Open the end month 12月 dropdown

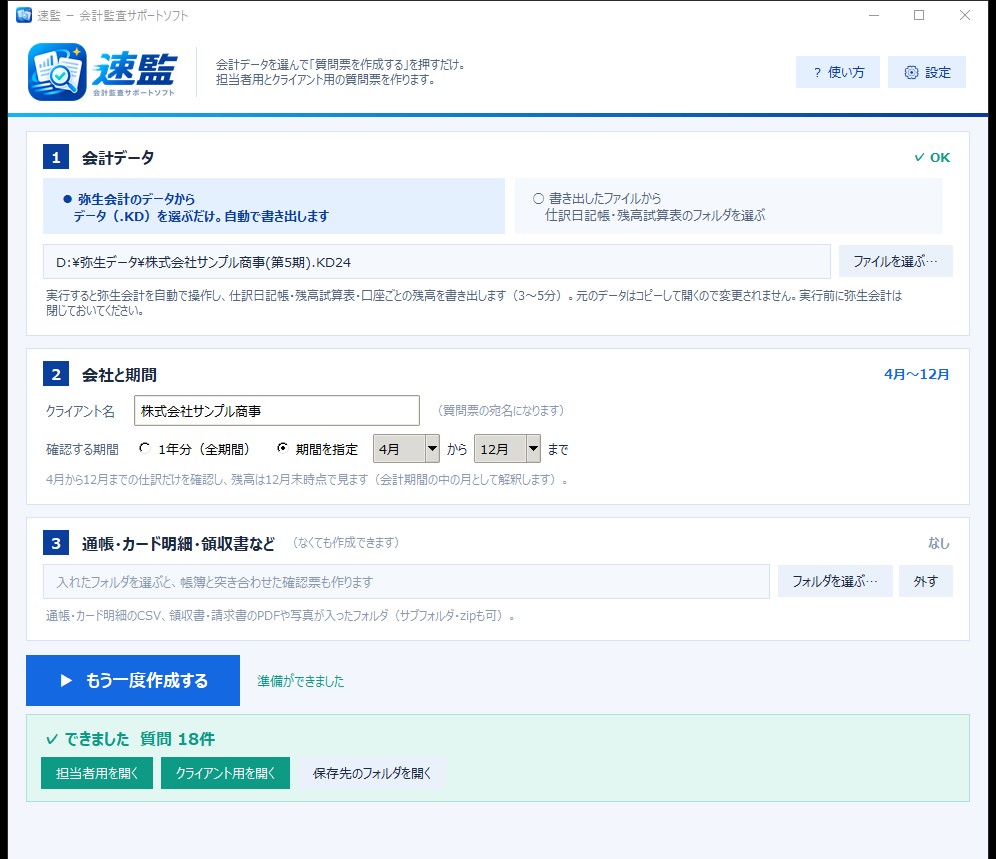[x=508, y=449]
